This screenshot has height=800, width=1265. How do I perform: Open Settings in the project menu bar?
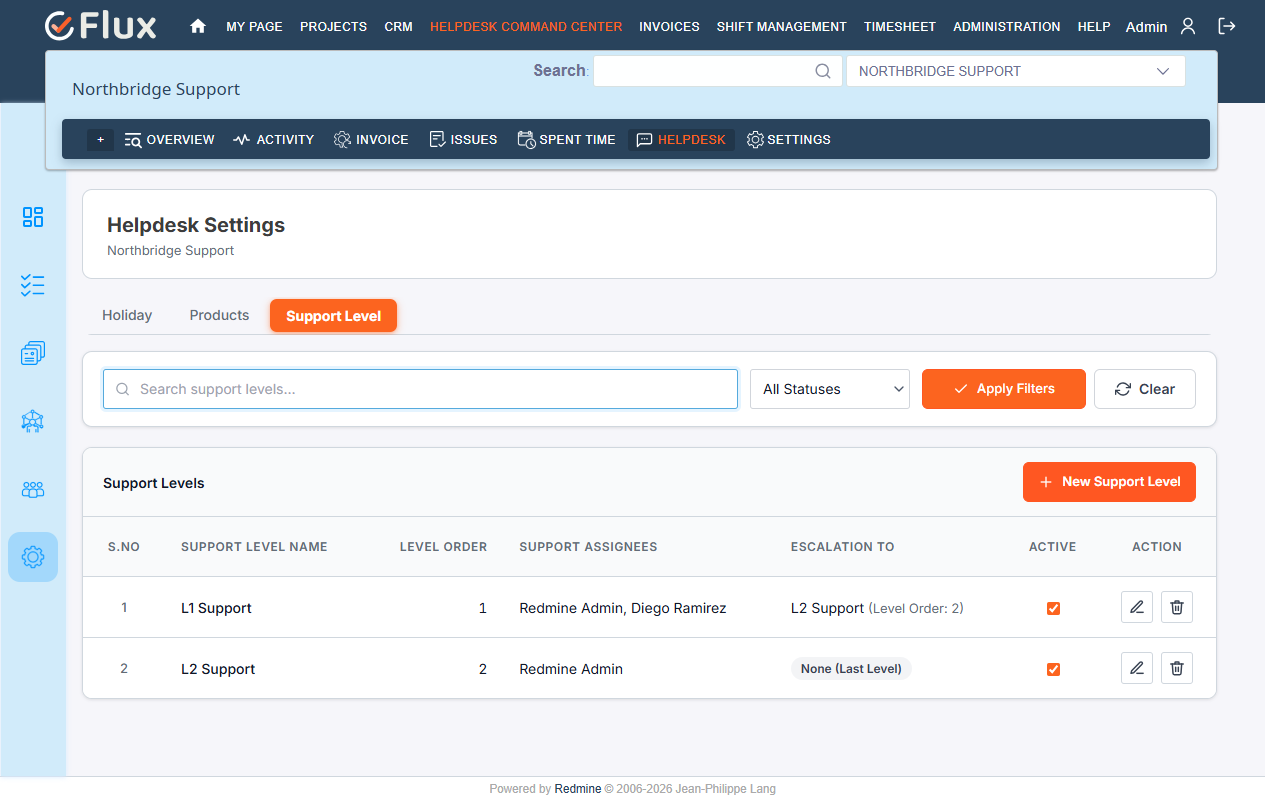pos(789,140)
